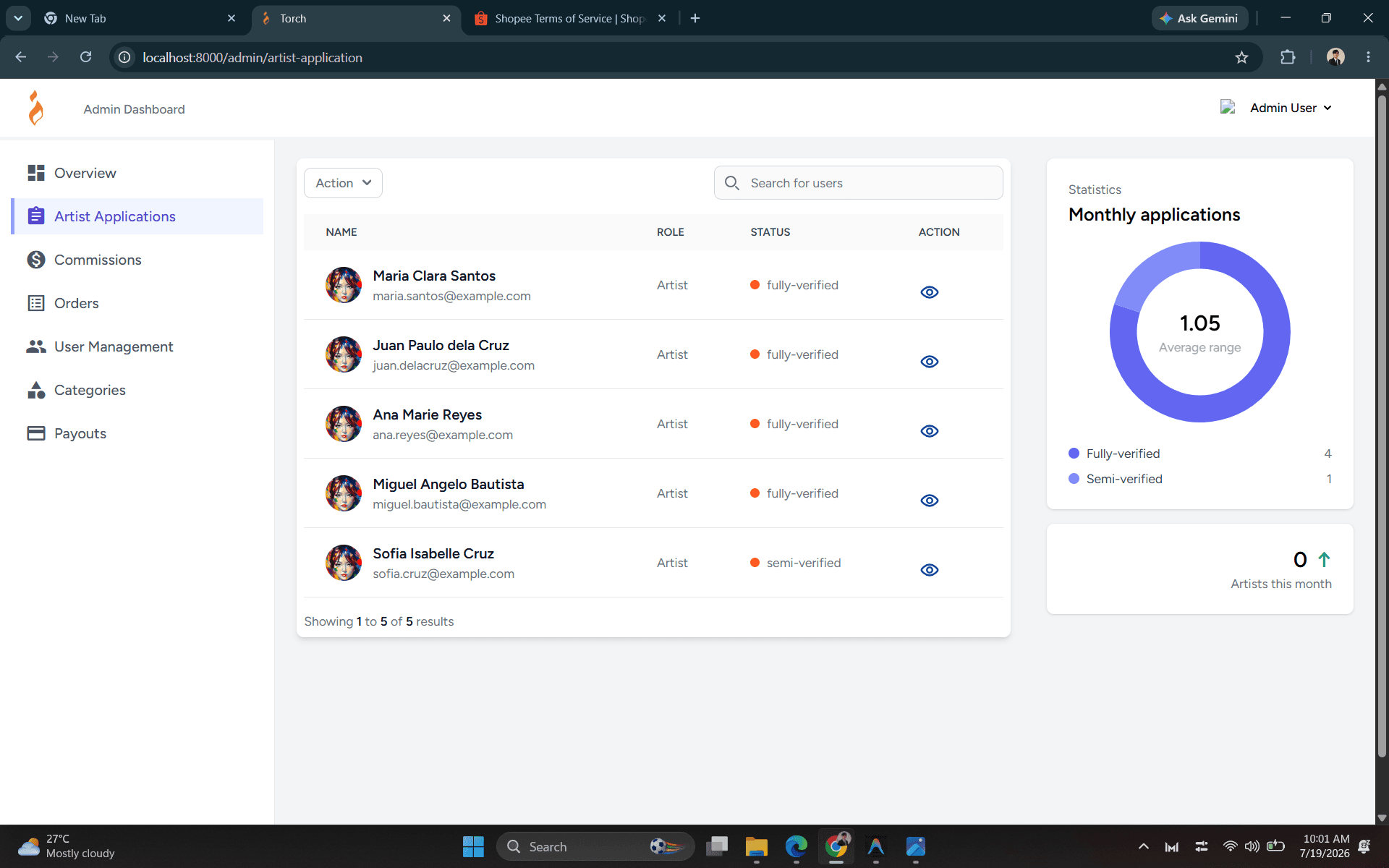Click Sofia Isabelle Cruz avatar

click(344, 563)
